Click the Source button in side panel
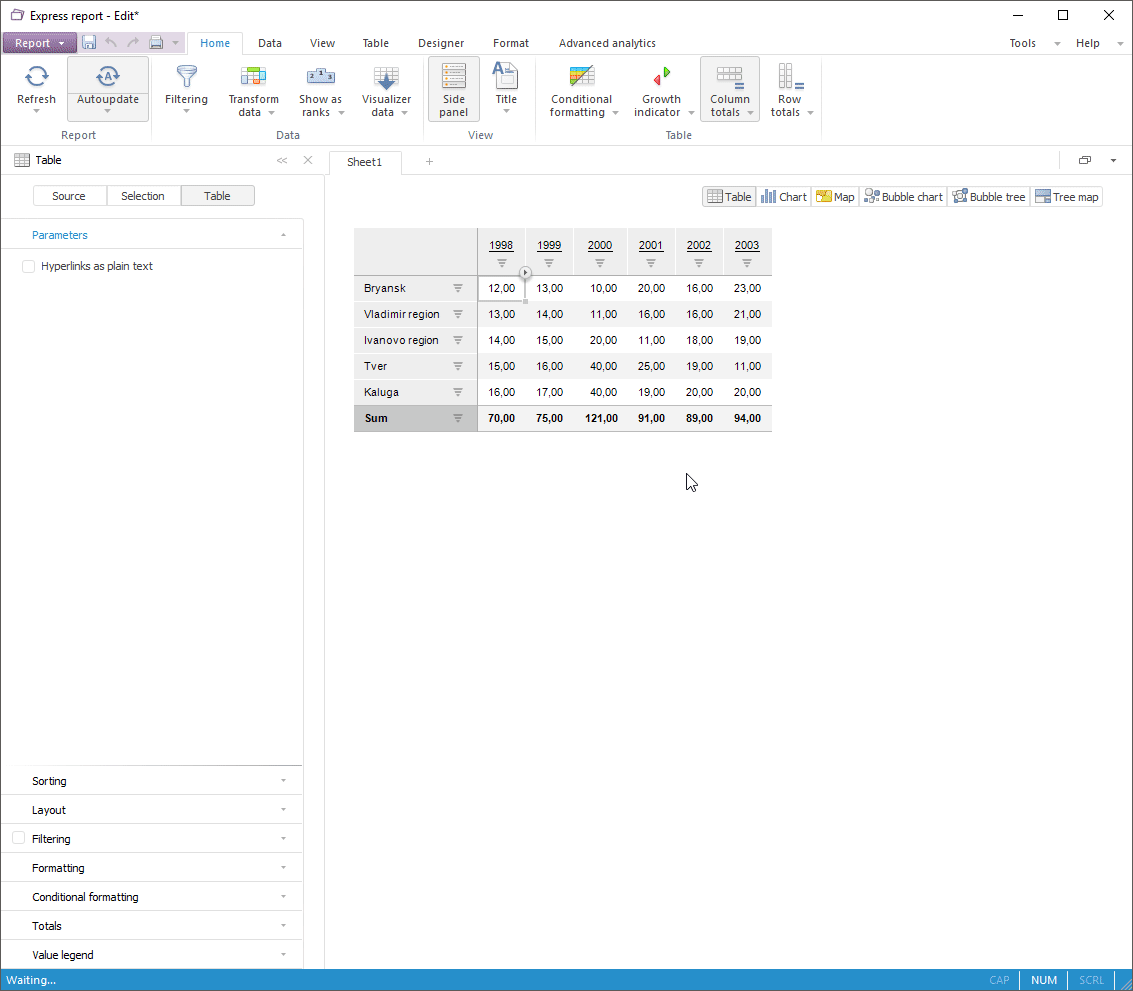The height and width of the screenshot is (991, 1133). 69,196
